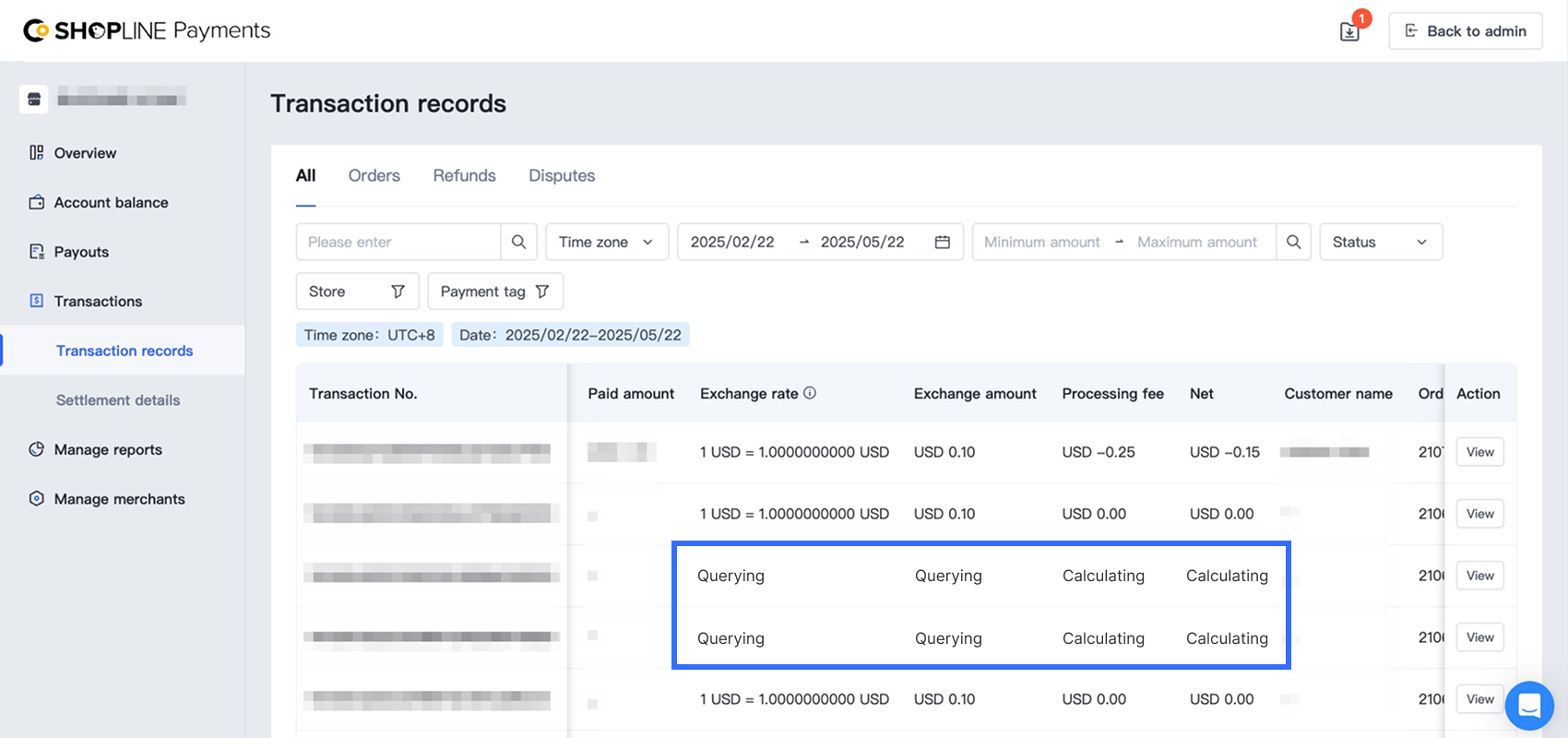This screenshot has height=738, width=1568.
Task: Select the Orders tab
Action: coord(374,175)
